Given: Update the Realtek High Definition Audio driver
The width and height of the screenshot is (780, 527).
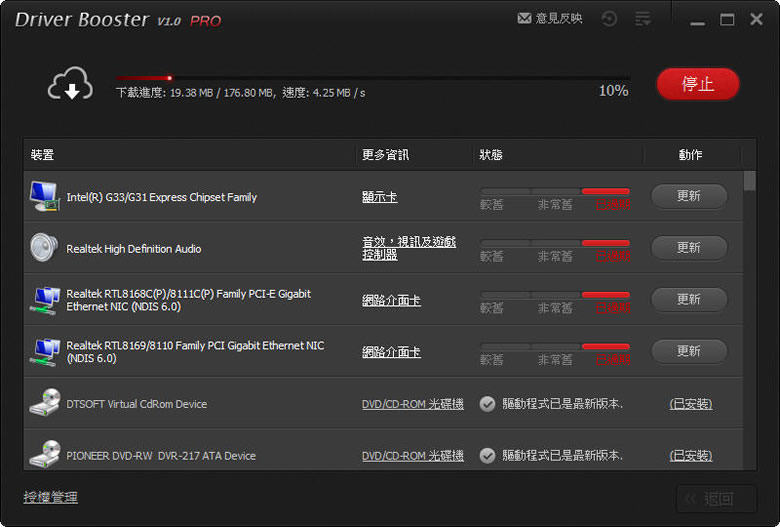Looking at the screenshot, I should click(x=688, y=248).
